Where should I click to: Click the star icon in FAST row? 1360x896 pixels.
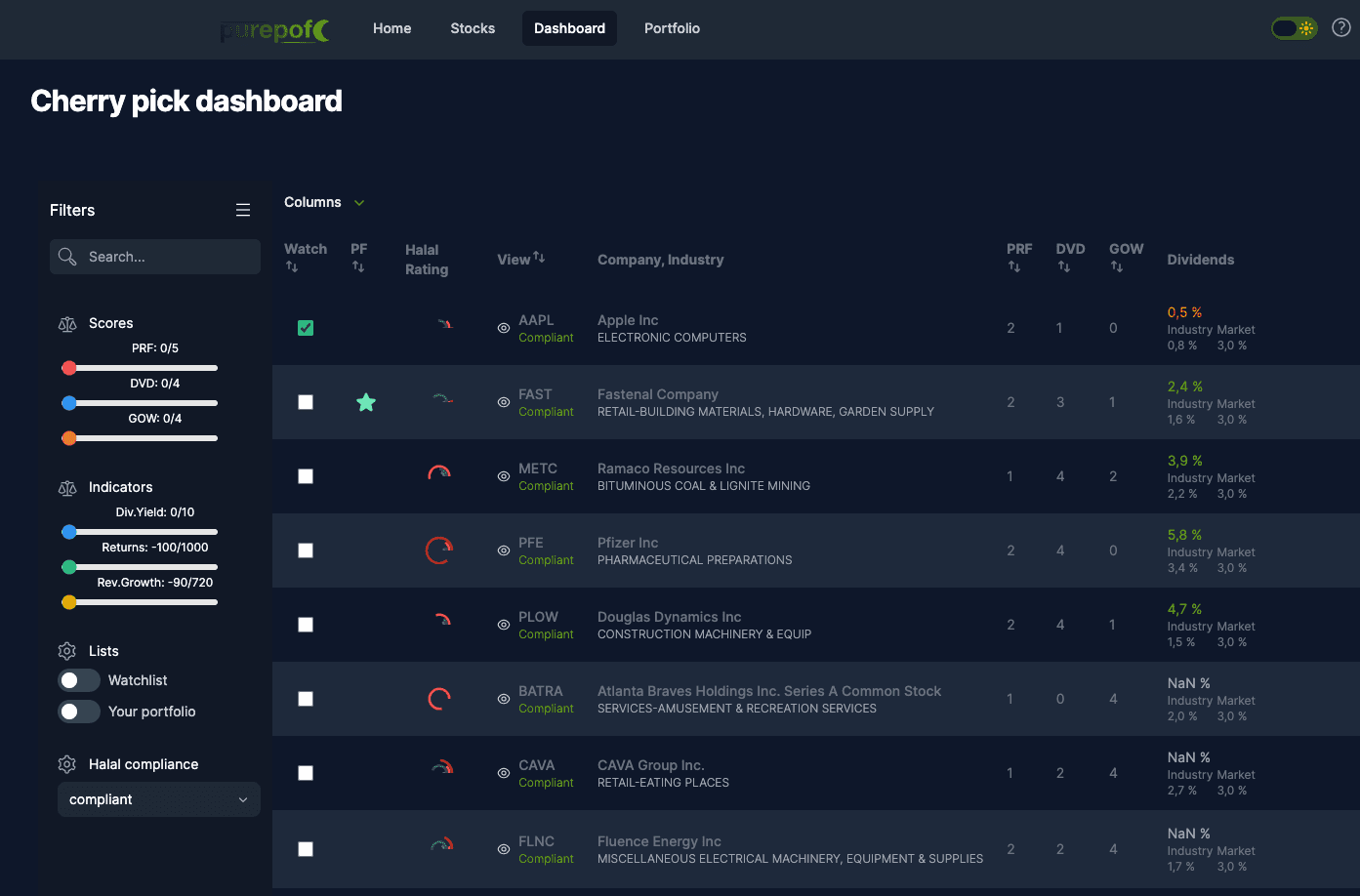click(x=366, y=402)
